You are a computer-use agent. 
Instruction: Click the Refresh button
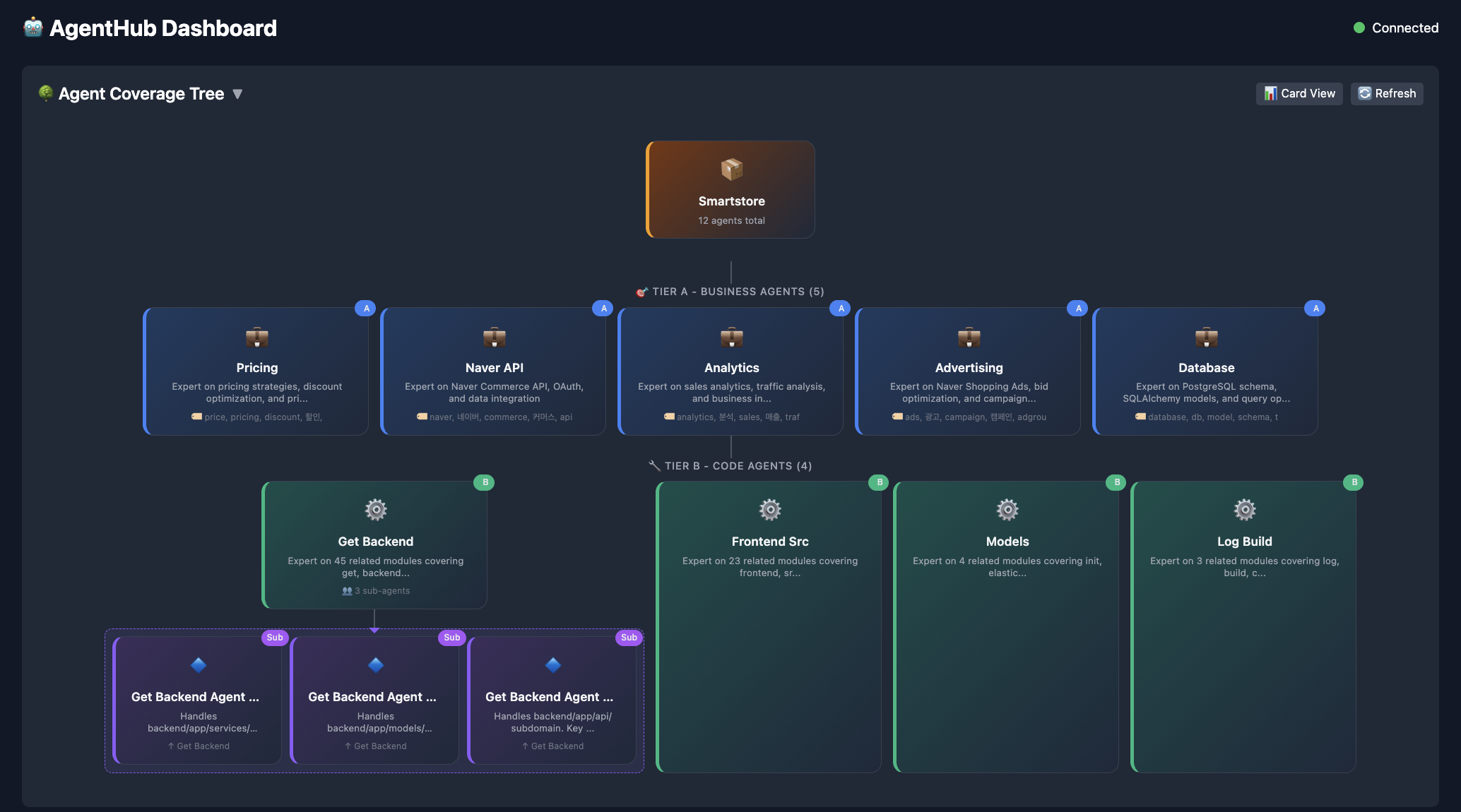point(1386,93)
